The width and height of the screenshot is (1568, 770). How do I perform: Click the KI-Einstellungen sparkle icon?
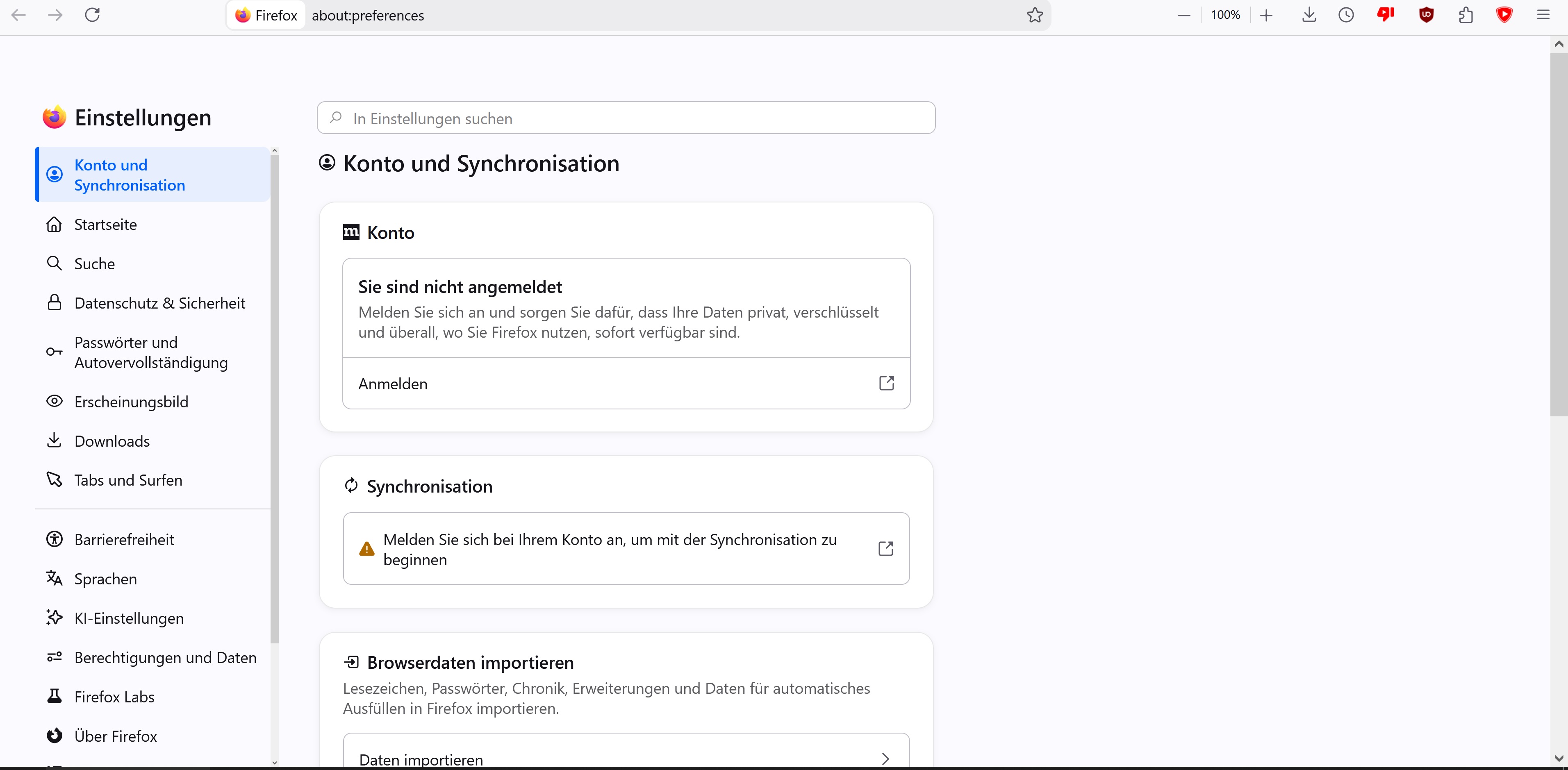click(x=54, y=618)
